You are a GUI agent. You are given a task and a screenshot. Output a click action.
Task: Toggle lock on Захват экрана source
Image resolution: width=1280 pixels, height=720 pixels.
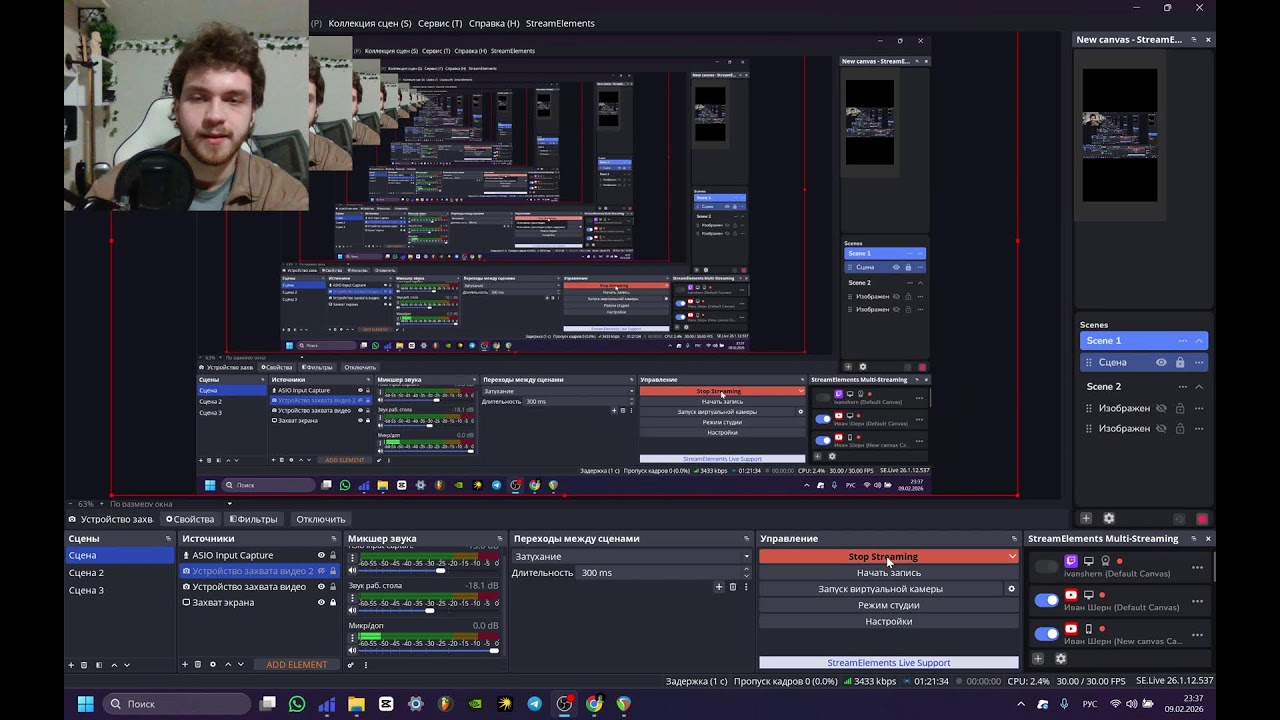[x=334, y=603]
